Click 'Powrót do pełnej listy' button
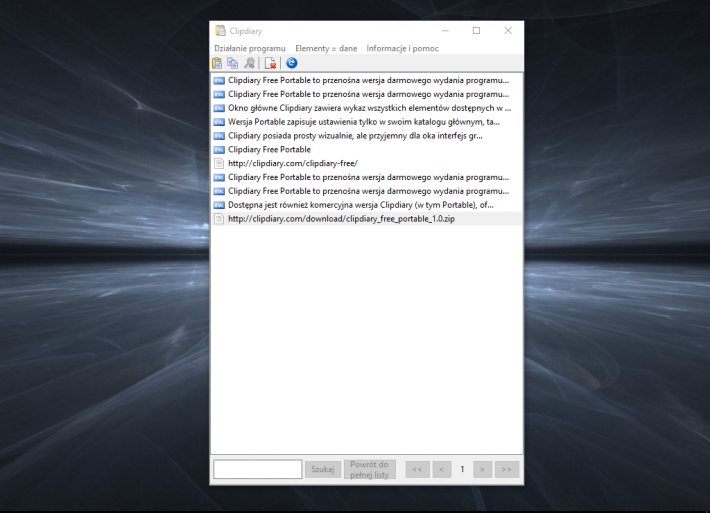 point(369,469)
